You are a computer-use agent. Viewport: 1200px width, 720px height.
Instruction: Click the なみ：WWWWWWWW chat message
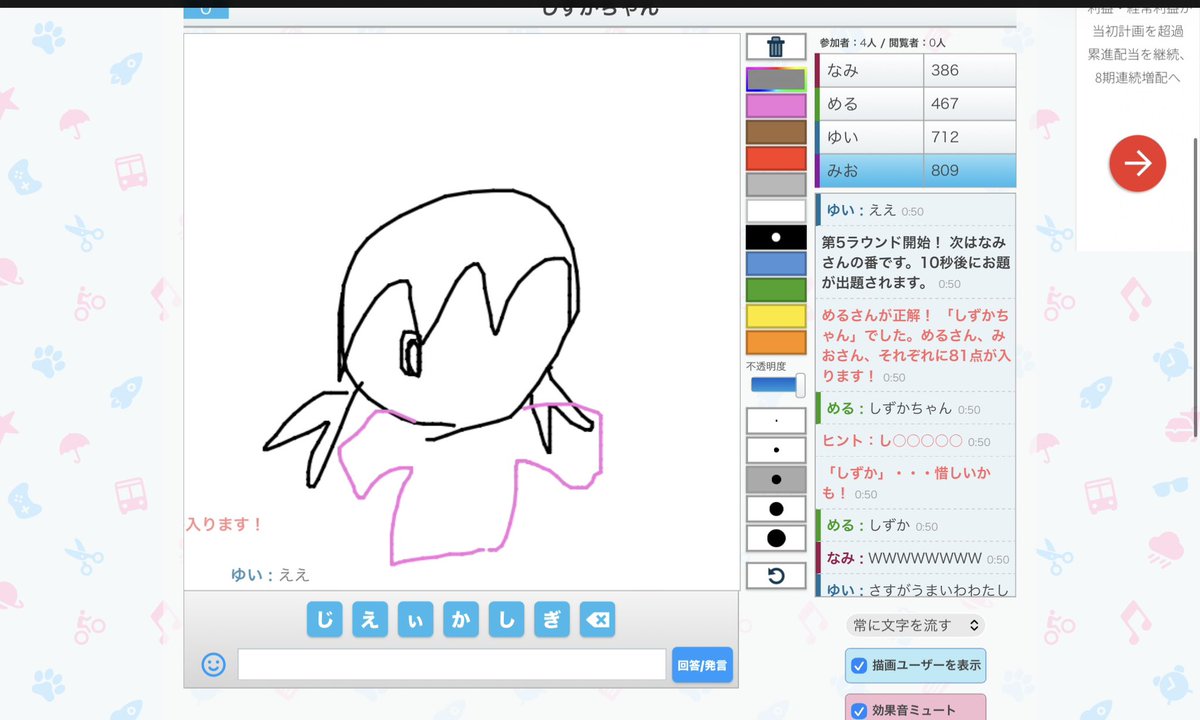pos(916,558)
